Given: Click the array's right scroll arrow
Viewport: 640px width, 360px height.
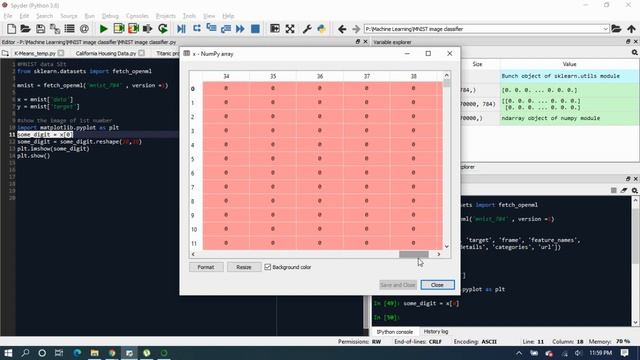Looking at the screenshot, I should [439, 254].
